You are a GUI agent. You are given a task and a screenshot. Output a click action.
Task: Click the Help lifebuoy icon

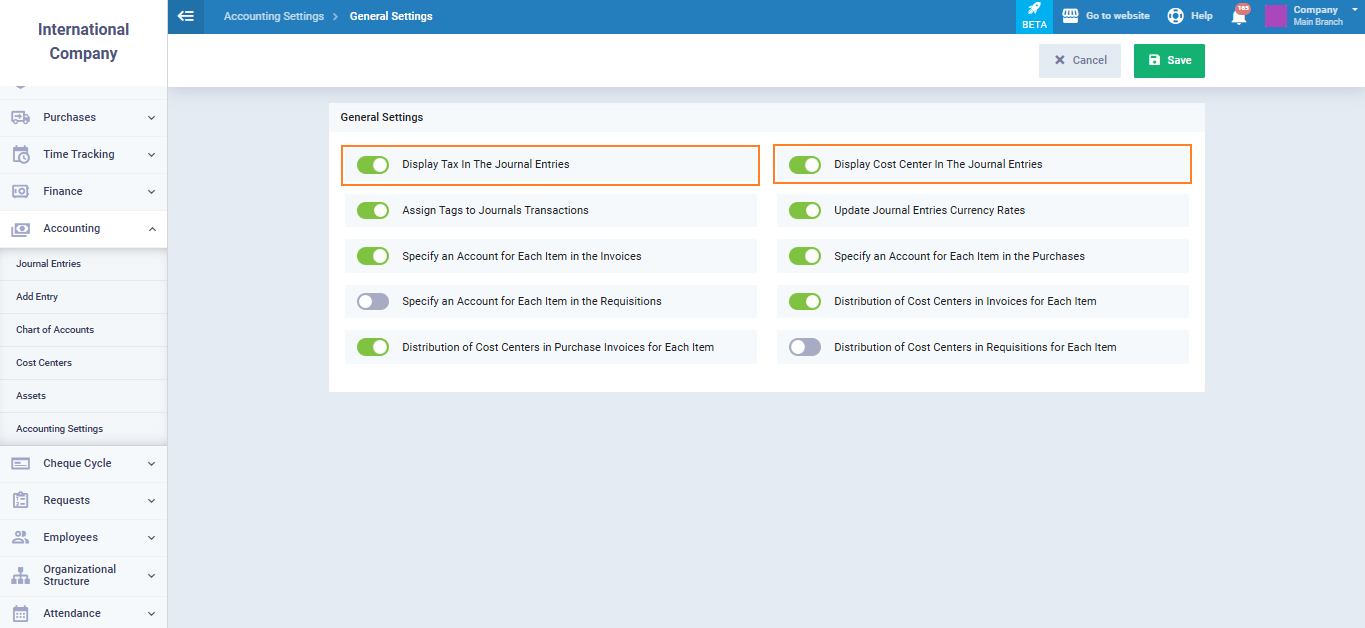coord(1176,16)
